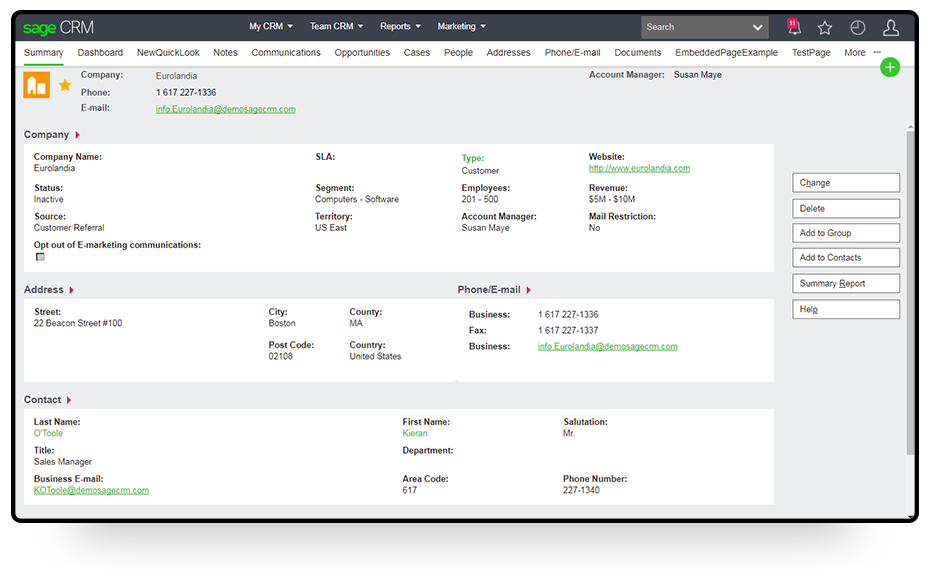
Task: Open the Team CRM dropdown menu
Action: [336, 26]
